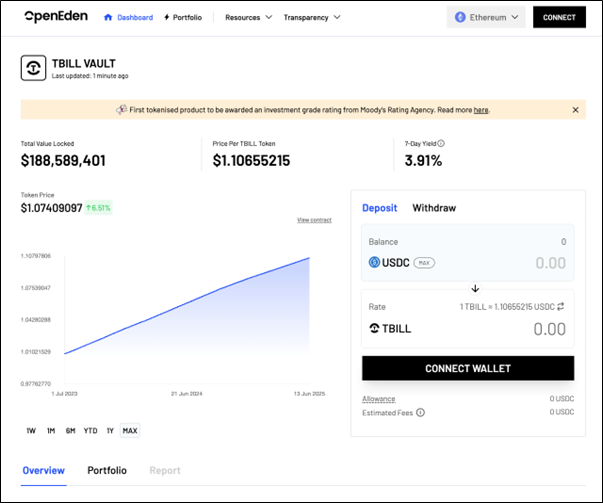Click the Allowance label
The image size is (603, 503).
379,399
